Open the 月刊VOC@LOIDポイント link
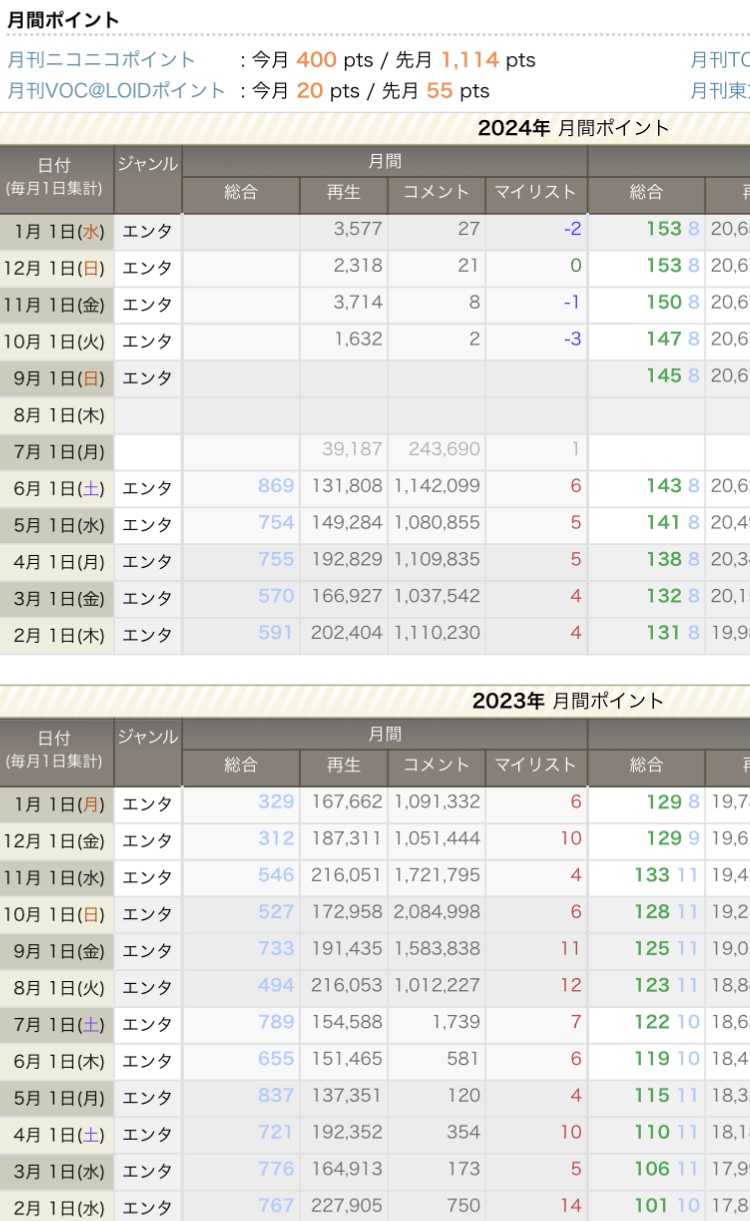 pos(117,91)
